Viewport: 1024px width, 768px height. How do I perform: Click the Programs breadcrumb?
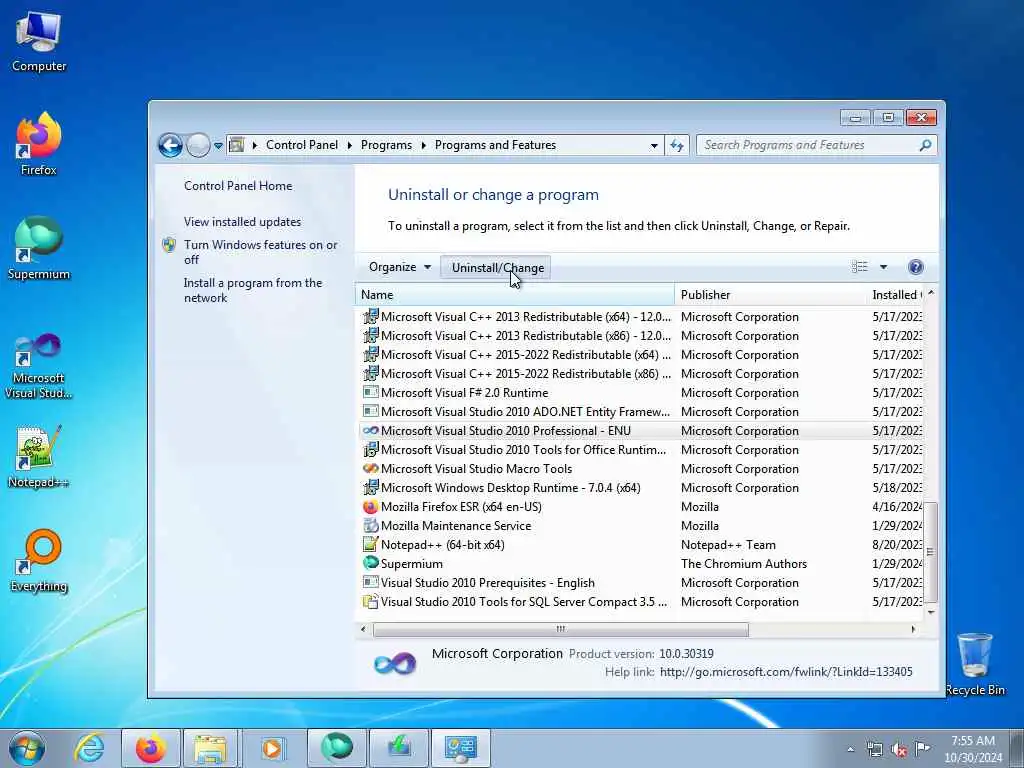(386, 145)
